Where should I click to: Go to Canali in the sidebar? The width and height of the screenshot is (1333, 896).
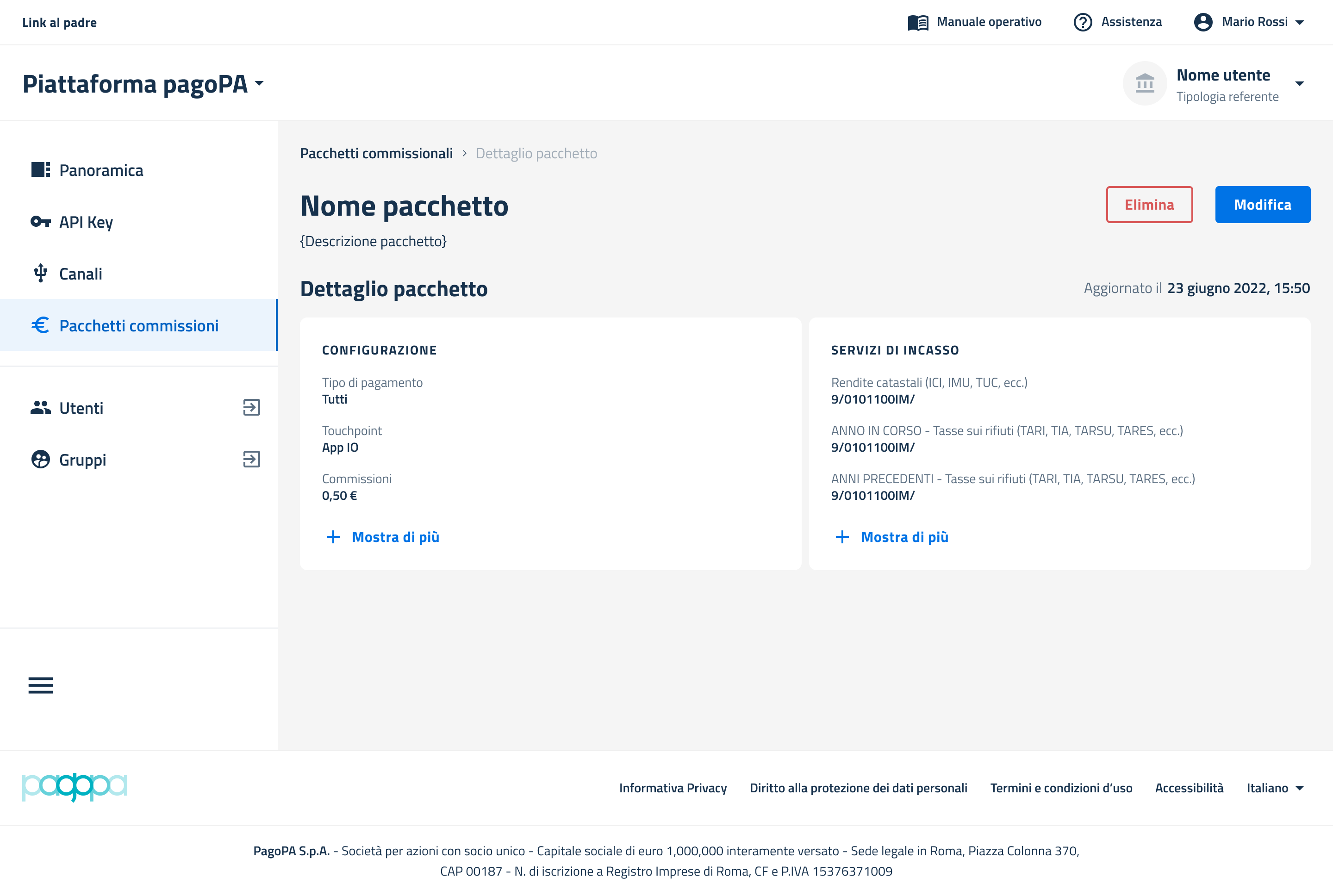81,274
